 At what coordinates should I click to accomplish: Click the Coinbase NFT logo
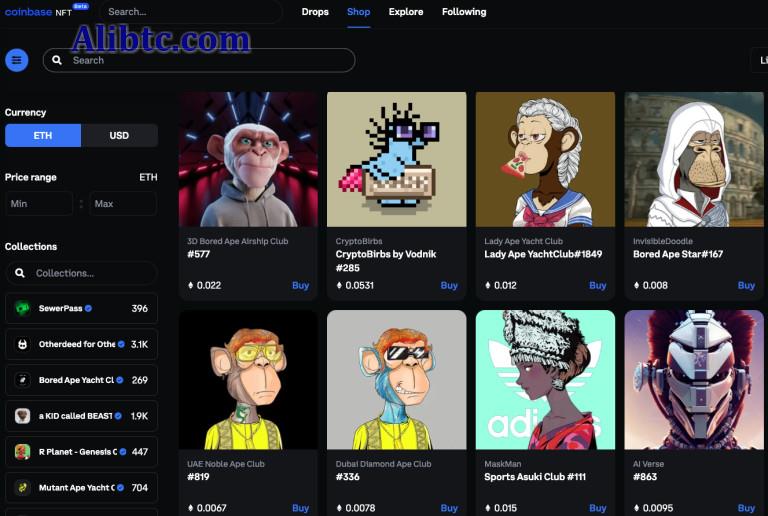tap(42, 12)
